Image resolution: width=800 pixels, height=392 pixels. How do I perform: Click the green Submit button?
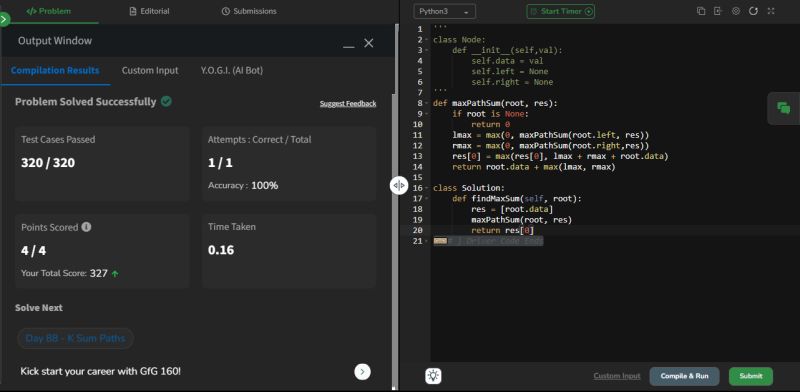(x=751, y=376)
